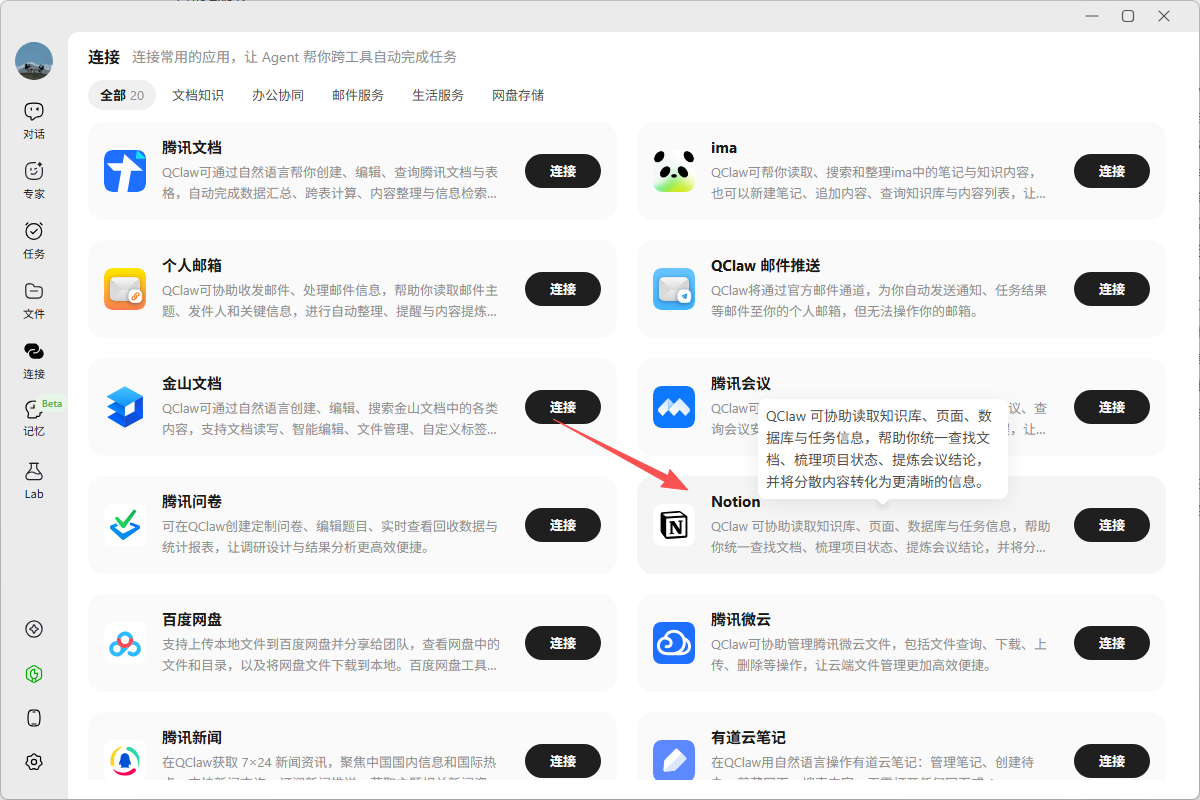The image size is (1200, 800).
Task: Click the 有道云笔记 card title
Action: pyautogui.click(x=749, y=737)
